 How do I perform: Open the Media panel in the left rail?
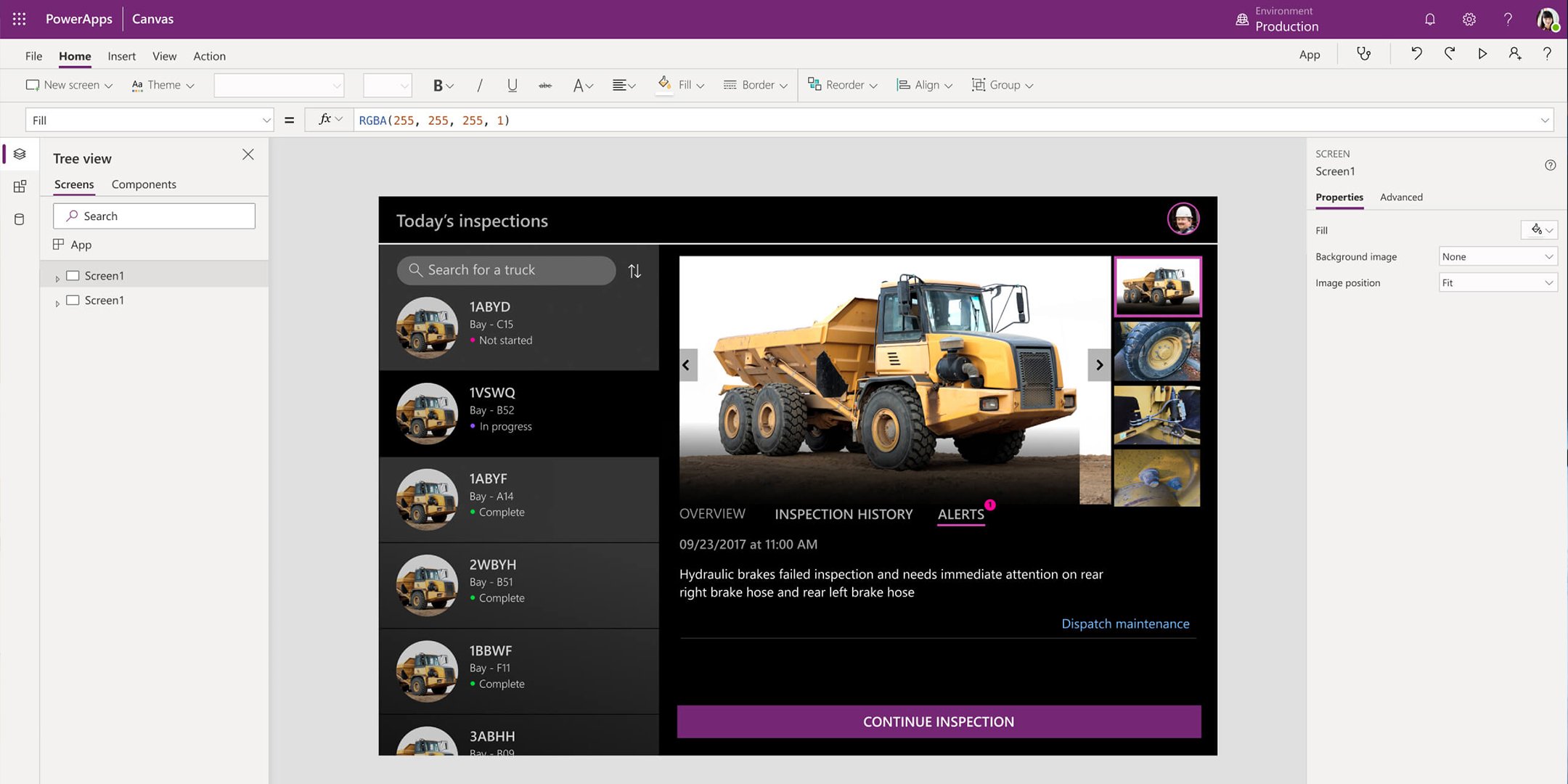[x=19, y=187]
